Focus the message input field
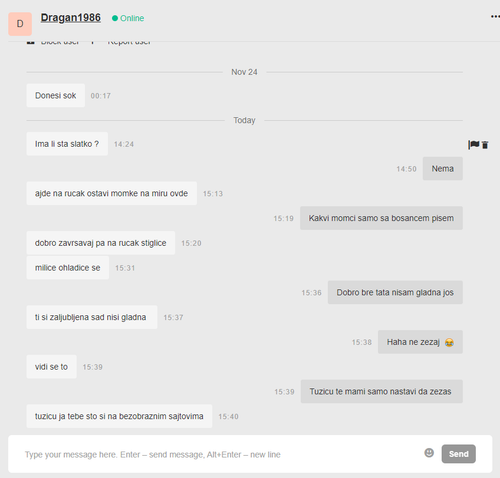The height and width of the screenshot is (478, 500). [220, 454]
